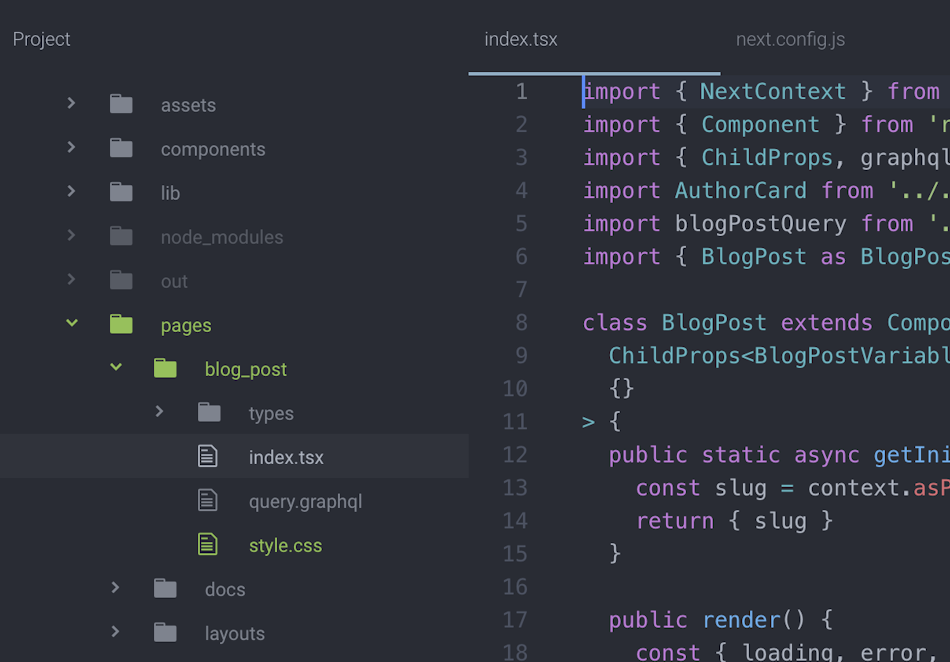Click the node_modules folder icon

click(121, 236)
